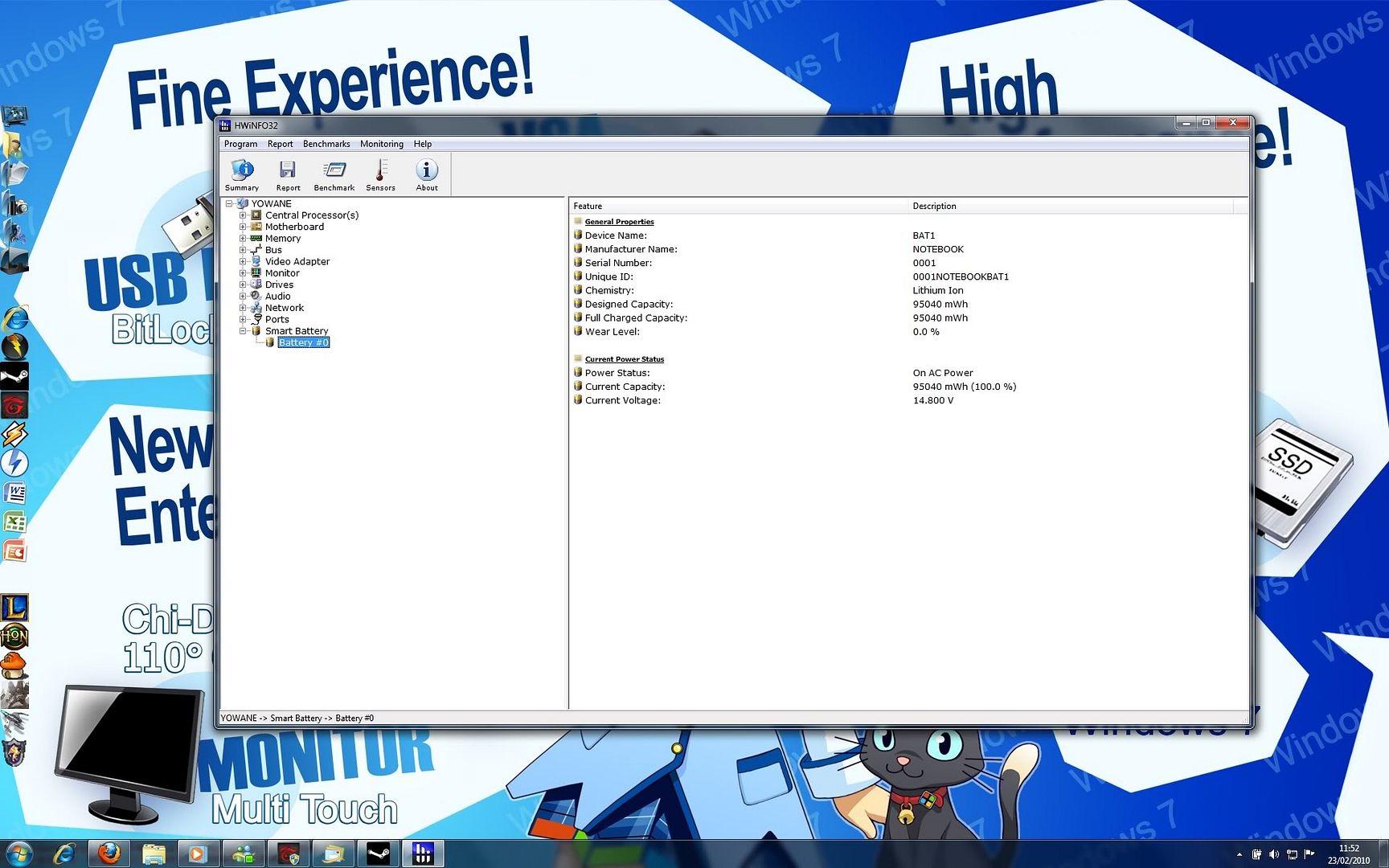The height and width of the screenshot is (868, 1389).
Task: Open the Benchmarks menu
Action: tap(326, 144)
